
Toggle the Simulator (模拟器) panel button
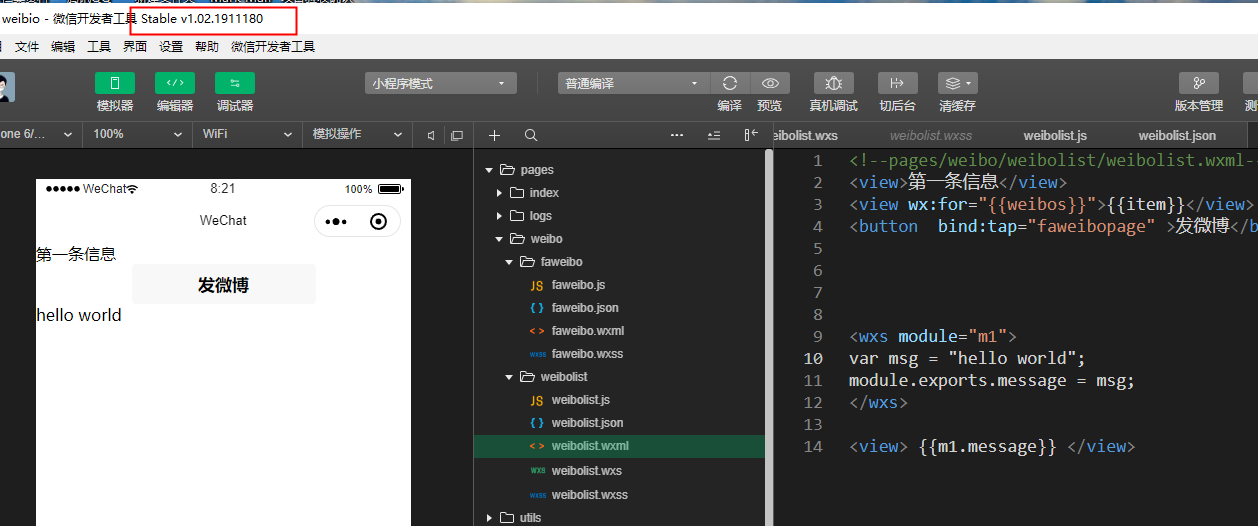pos(115,84)
